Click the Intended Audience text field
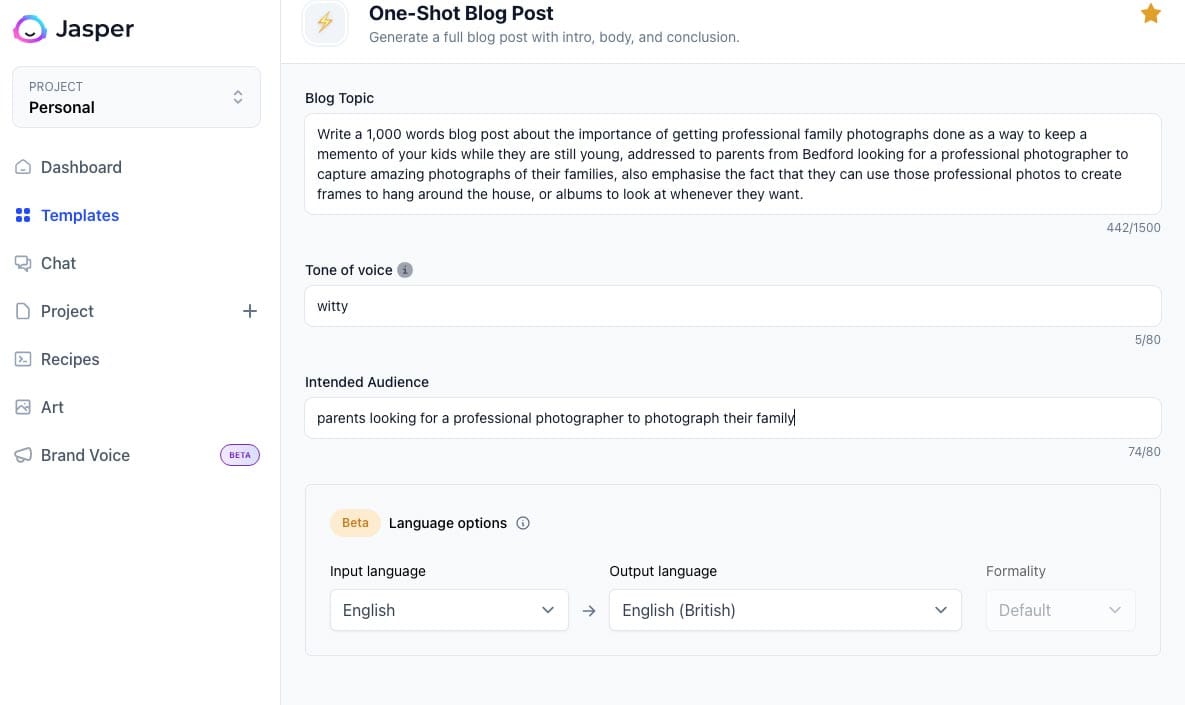 click(732, 418)
